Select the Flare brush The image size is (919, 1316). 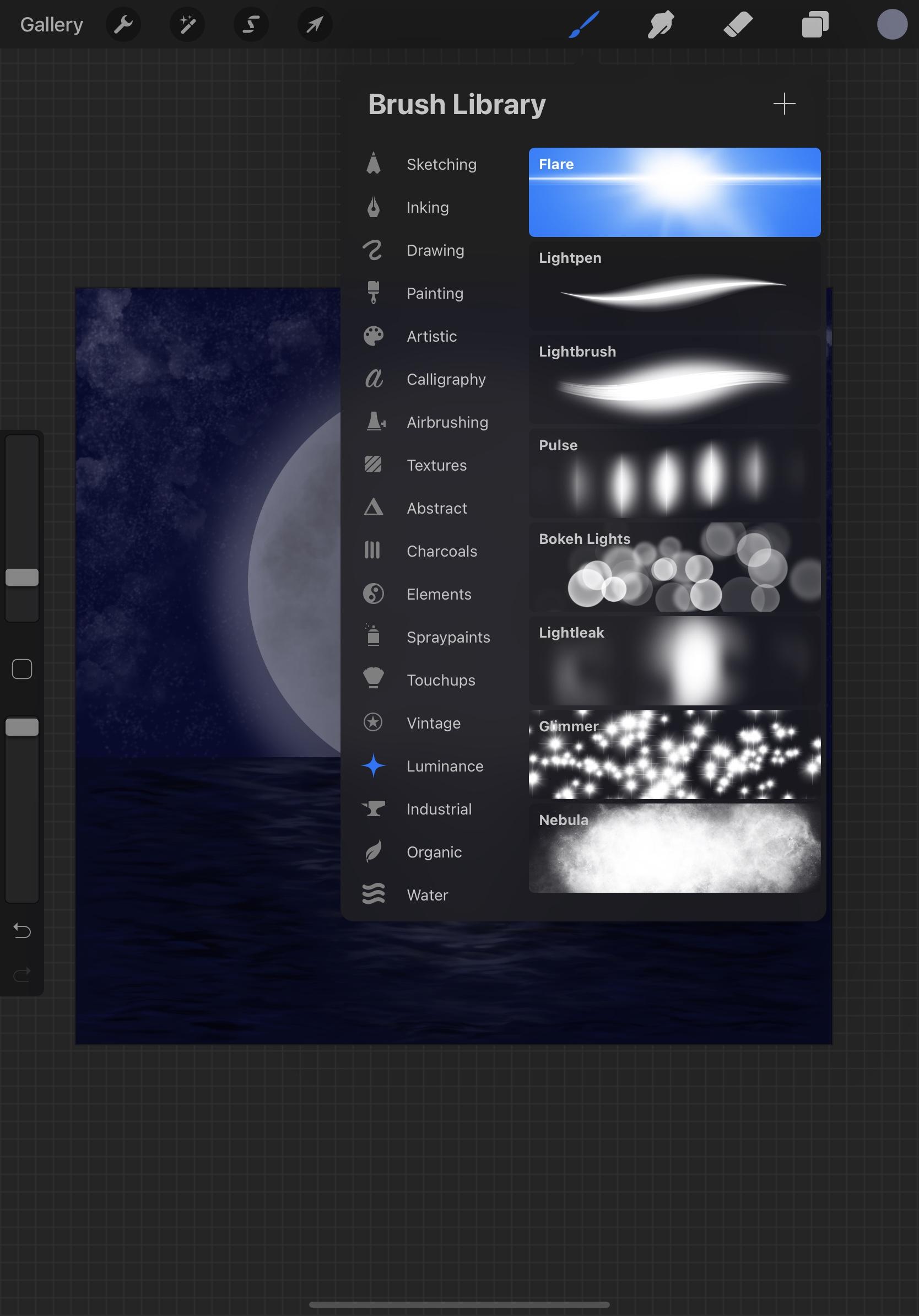[x=674, y=192]
